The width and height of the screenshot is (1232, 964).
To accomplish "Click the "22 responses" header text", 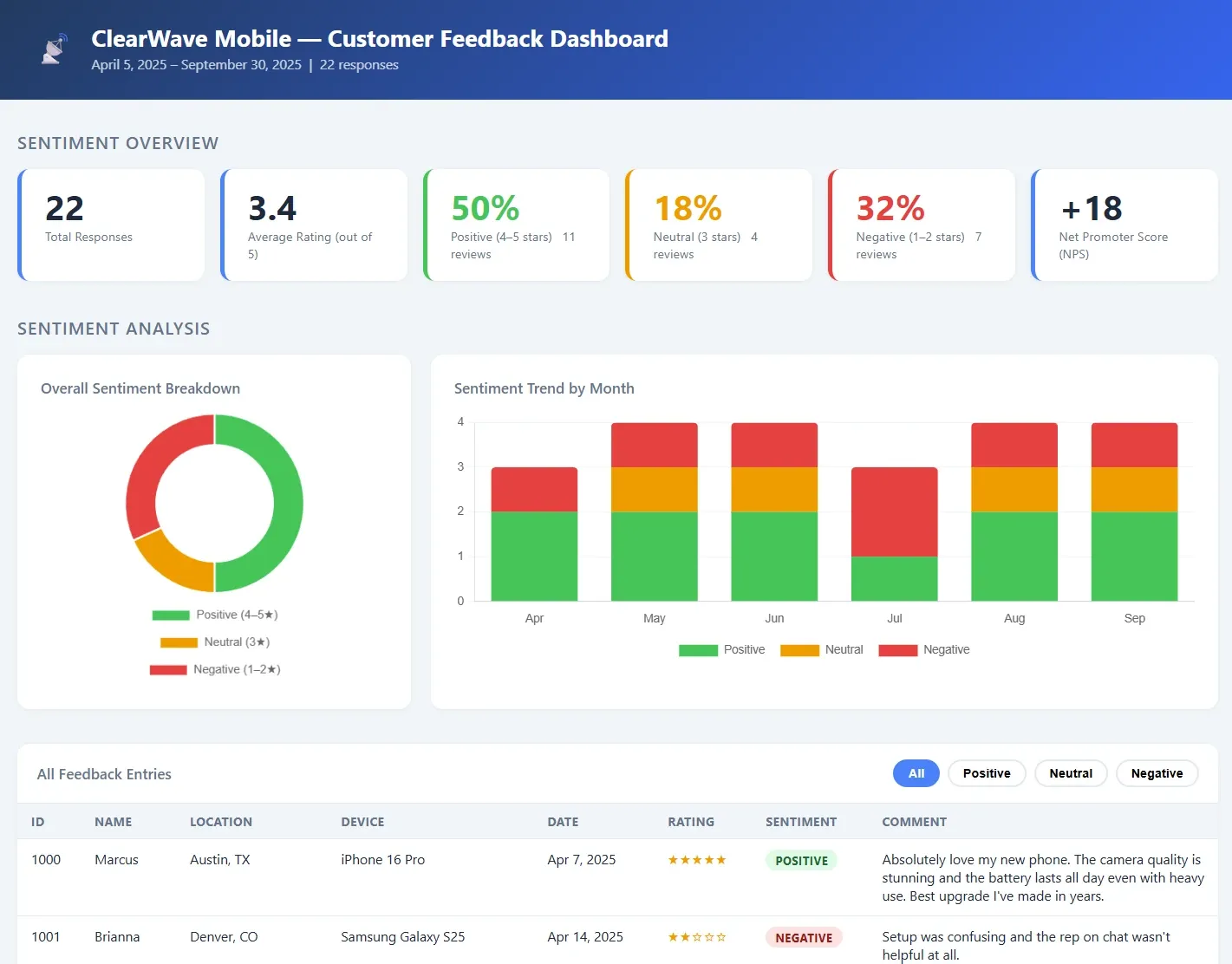I will (x=359, y=65).
